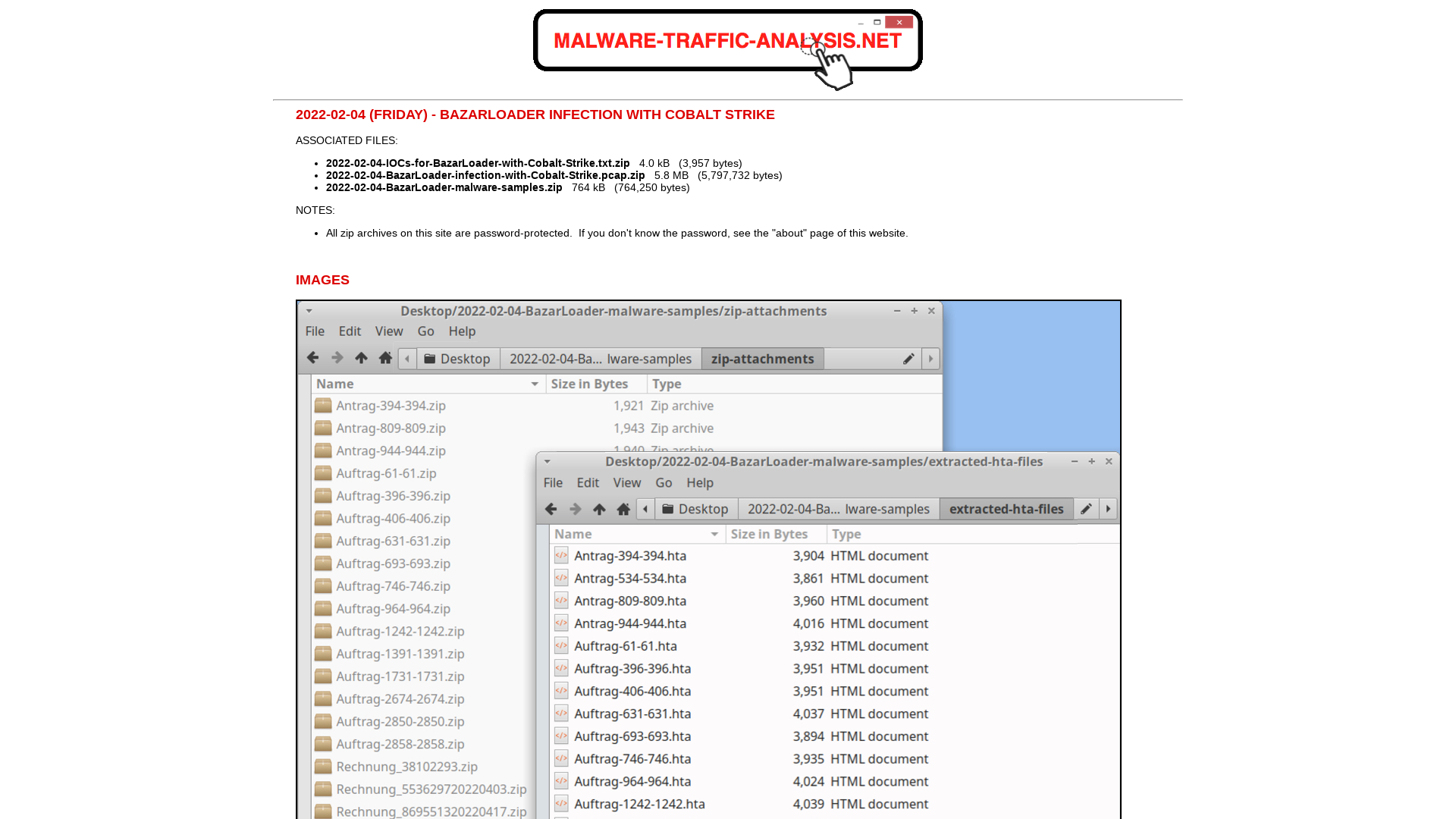Open window menu arrow in zip-attachments title bar
The height and width of the screenshot is (819, 1456).
click(x=309, y=311)
